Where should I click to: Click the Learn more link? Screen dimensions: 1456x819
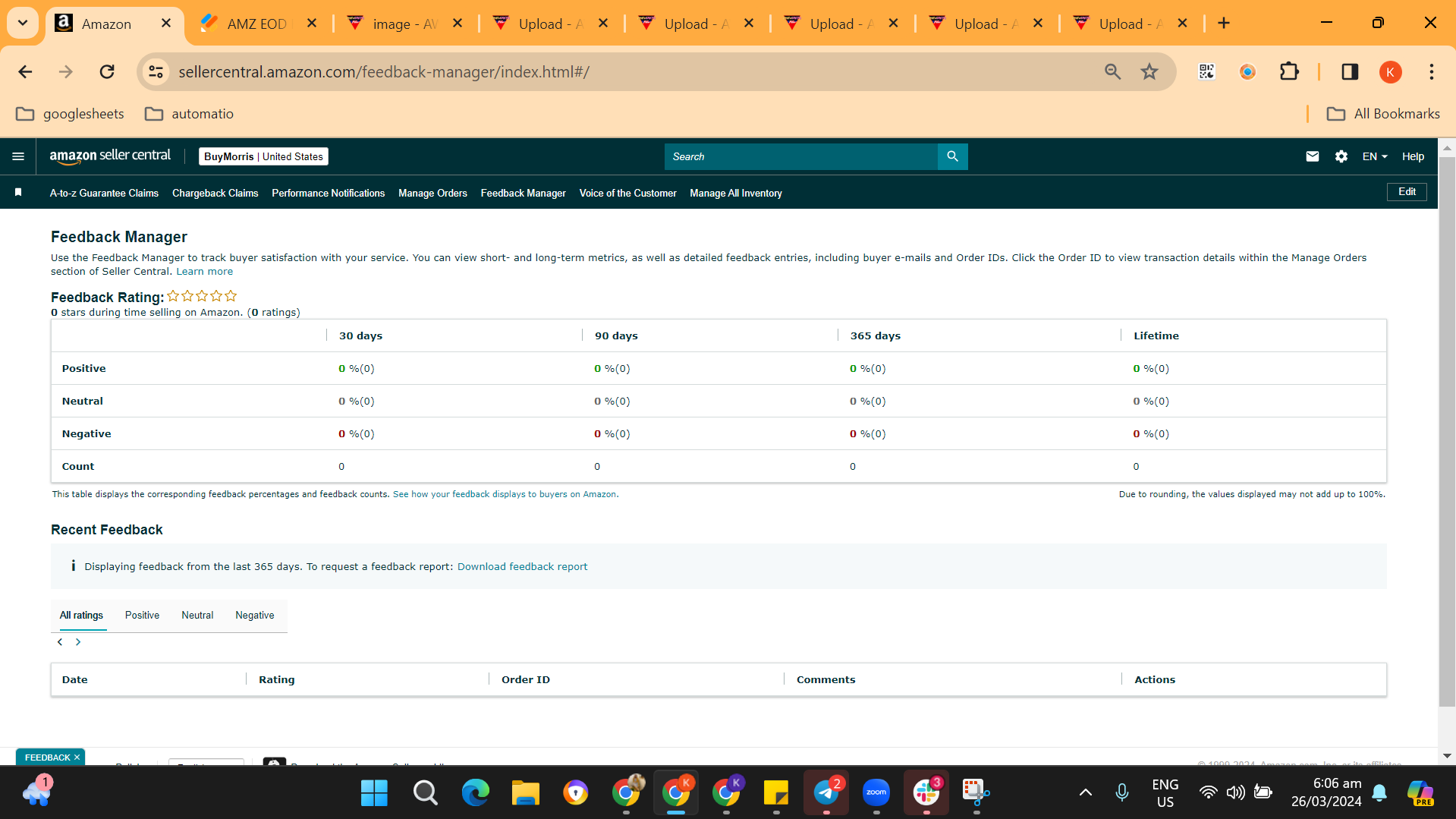pos(204,272)
